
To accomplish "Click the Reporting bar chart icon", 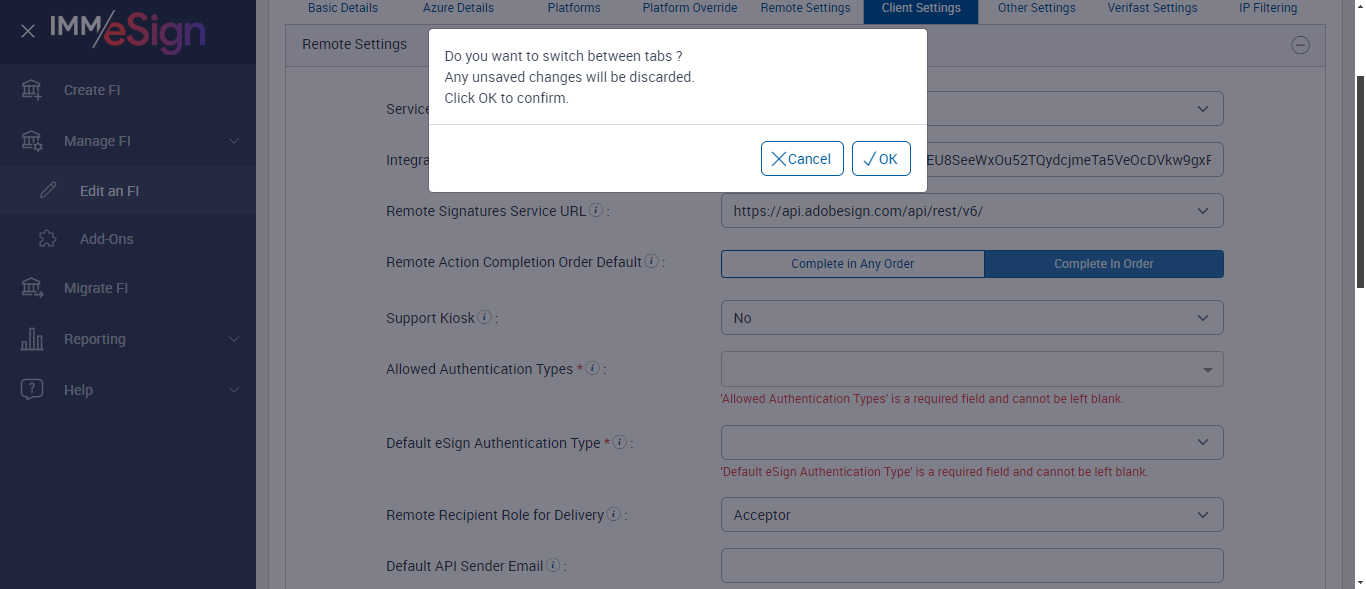I will coord(32,339).
